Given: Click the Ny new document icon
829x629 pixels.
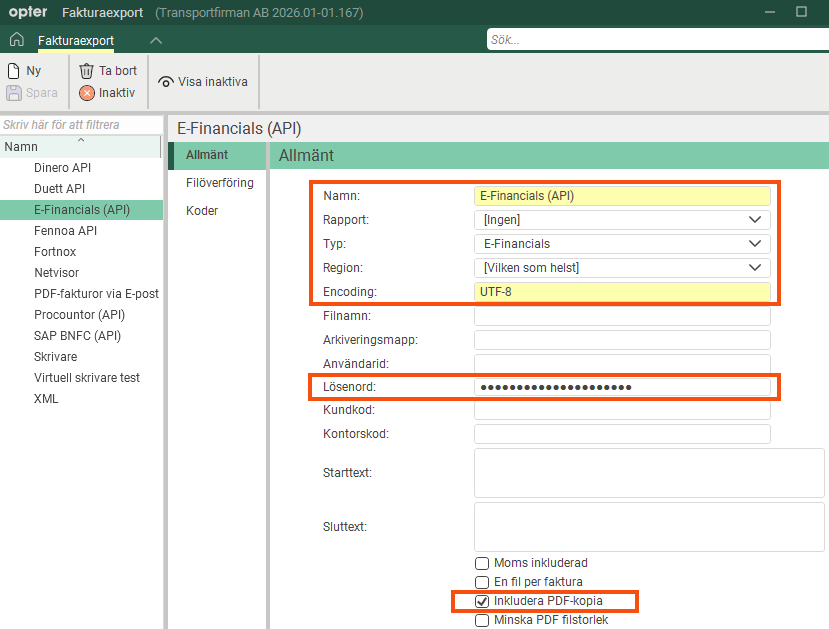Looking at the screenshot, I should (14, 71).
